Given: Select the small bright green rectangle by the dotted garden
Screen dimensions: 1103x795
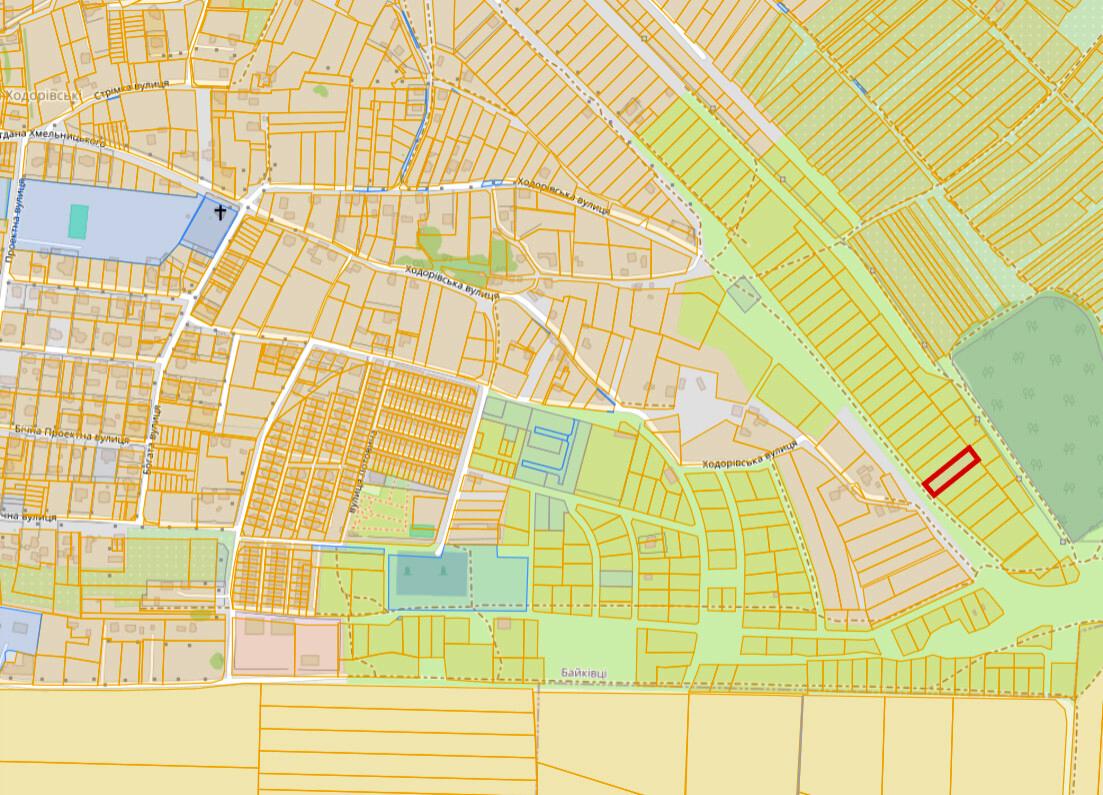Looking at the screenshot, I should click(x=422, y=531).
